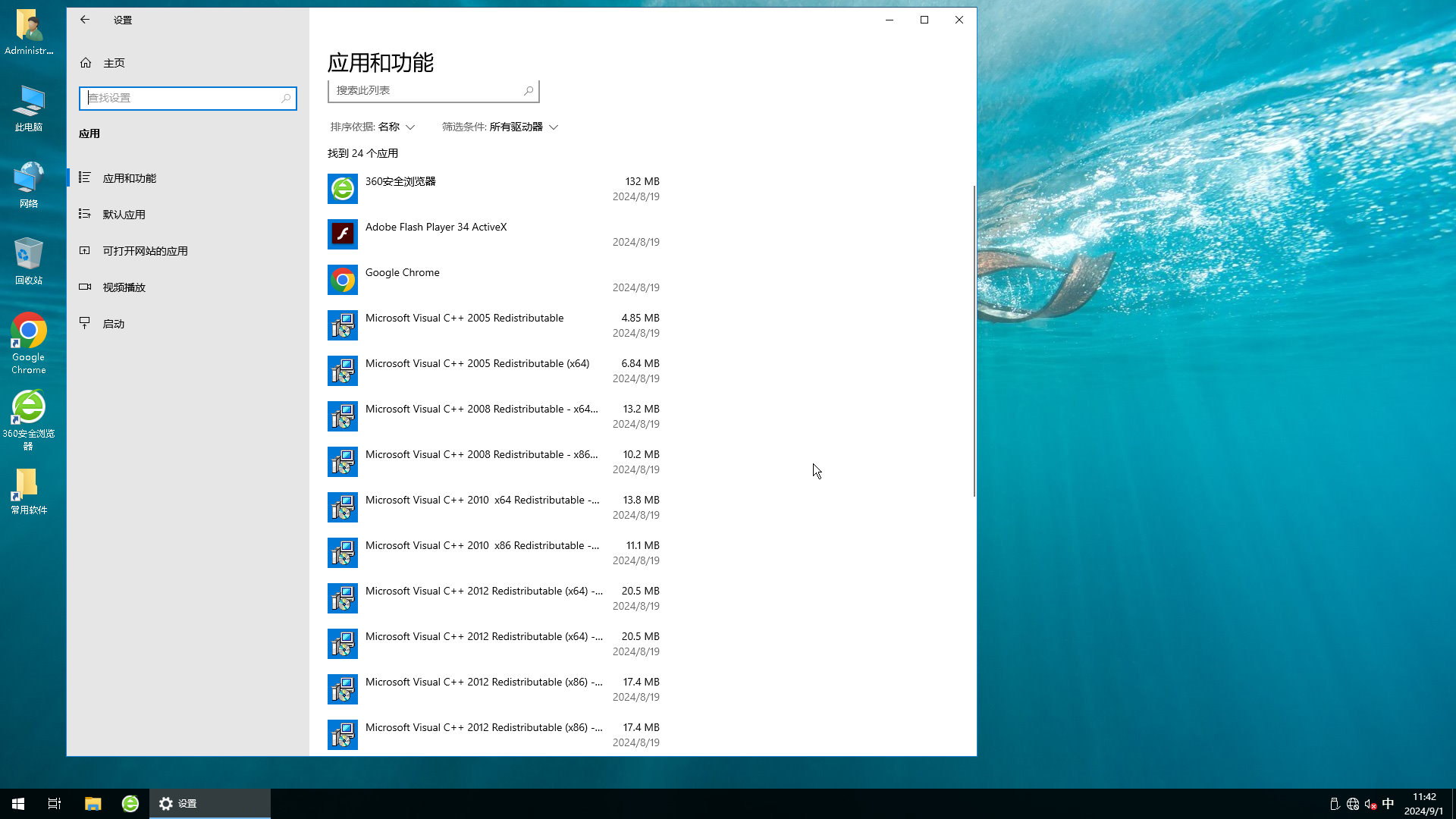1456x819 pixels.
Task: Click the volume icon in system tray
Action: click(x=1370, y=804)
